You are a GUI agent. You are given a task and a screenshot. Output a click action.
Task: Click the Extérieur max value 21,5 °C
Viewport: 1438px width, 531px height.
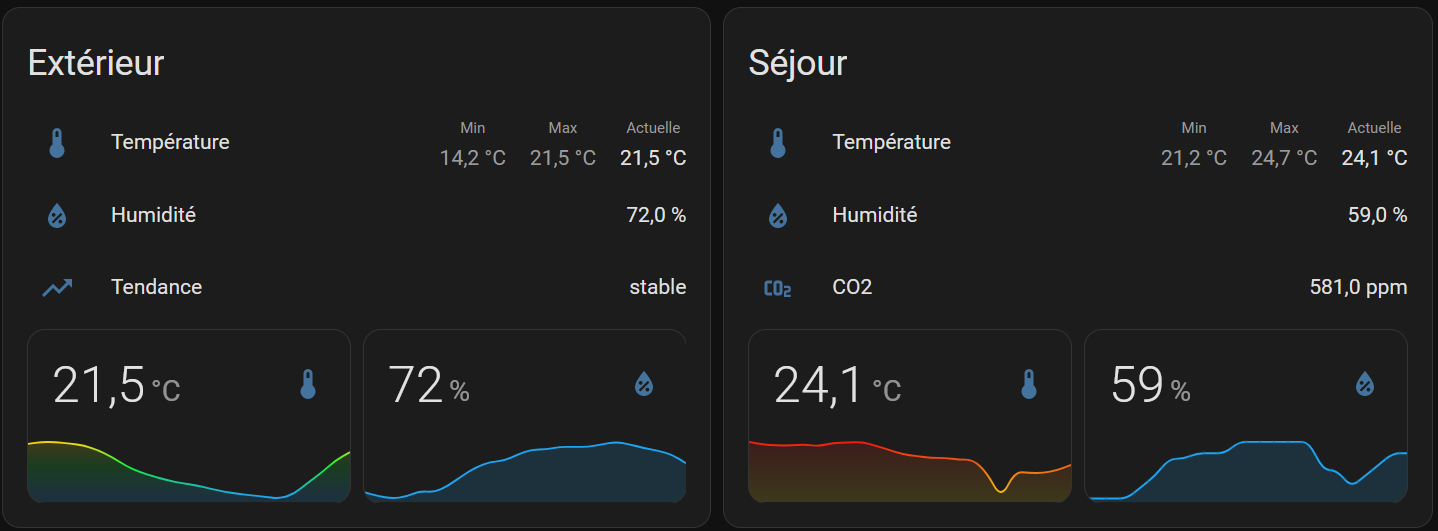click(x=563, y=158)
